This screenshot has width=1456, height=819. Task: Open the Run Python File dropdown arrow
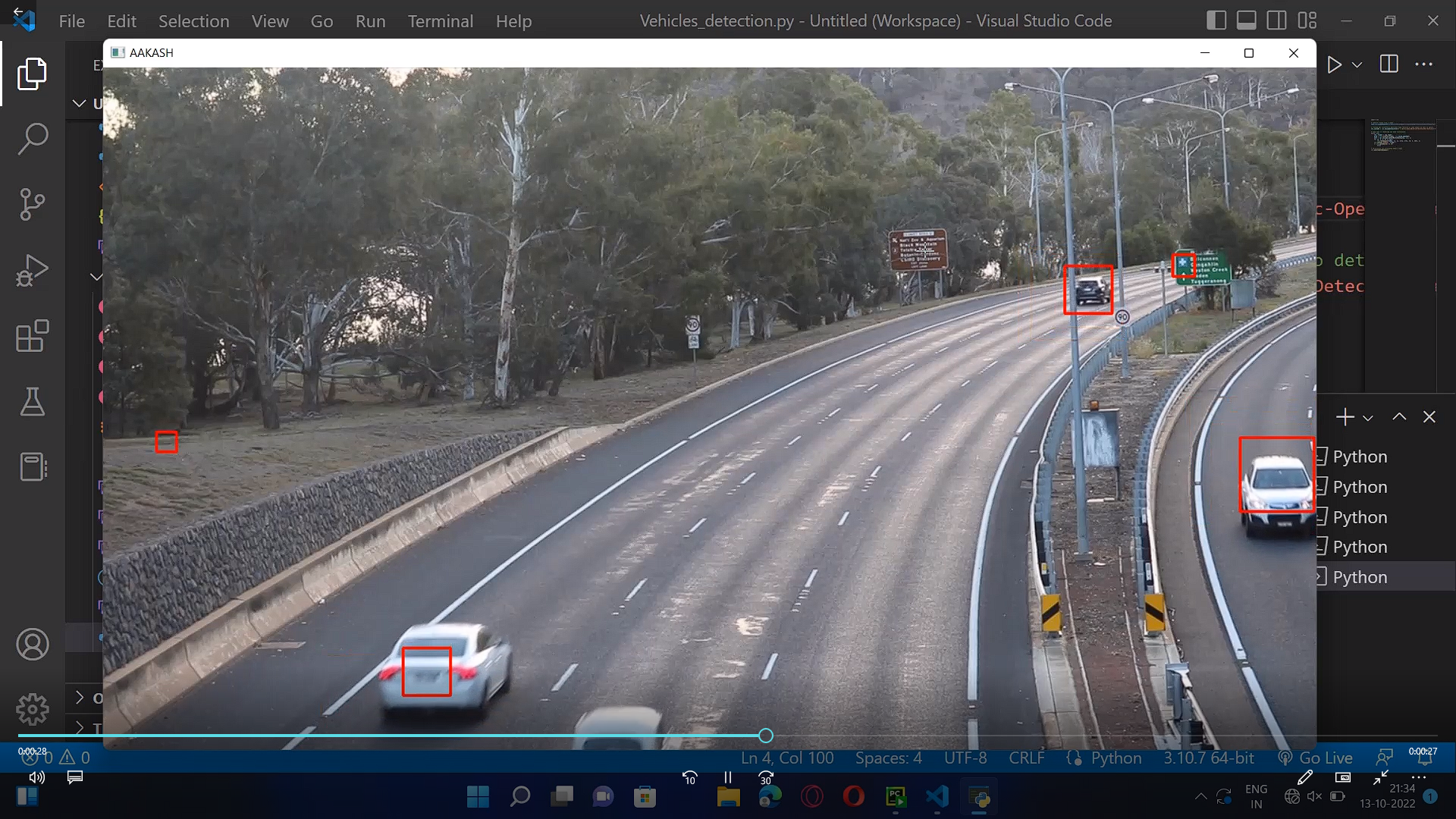(x=1357, y=65)
